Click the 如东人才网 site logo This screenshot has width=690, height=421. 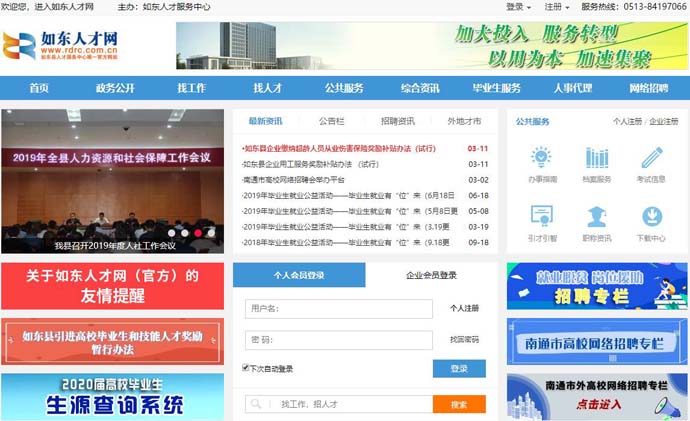pyautogui.click(x=62, y=46)
